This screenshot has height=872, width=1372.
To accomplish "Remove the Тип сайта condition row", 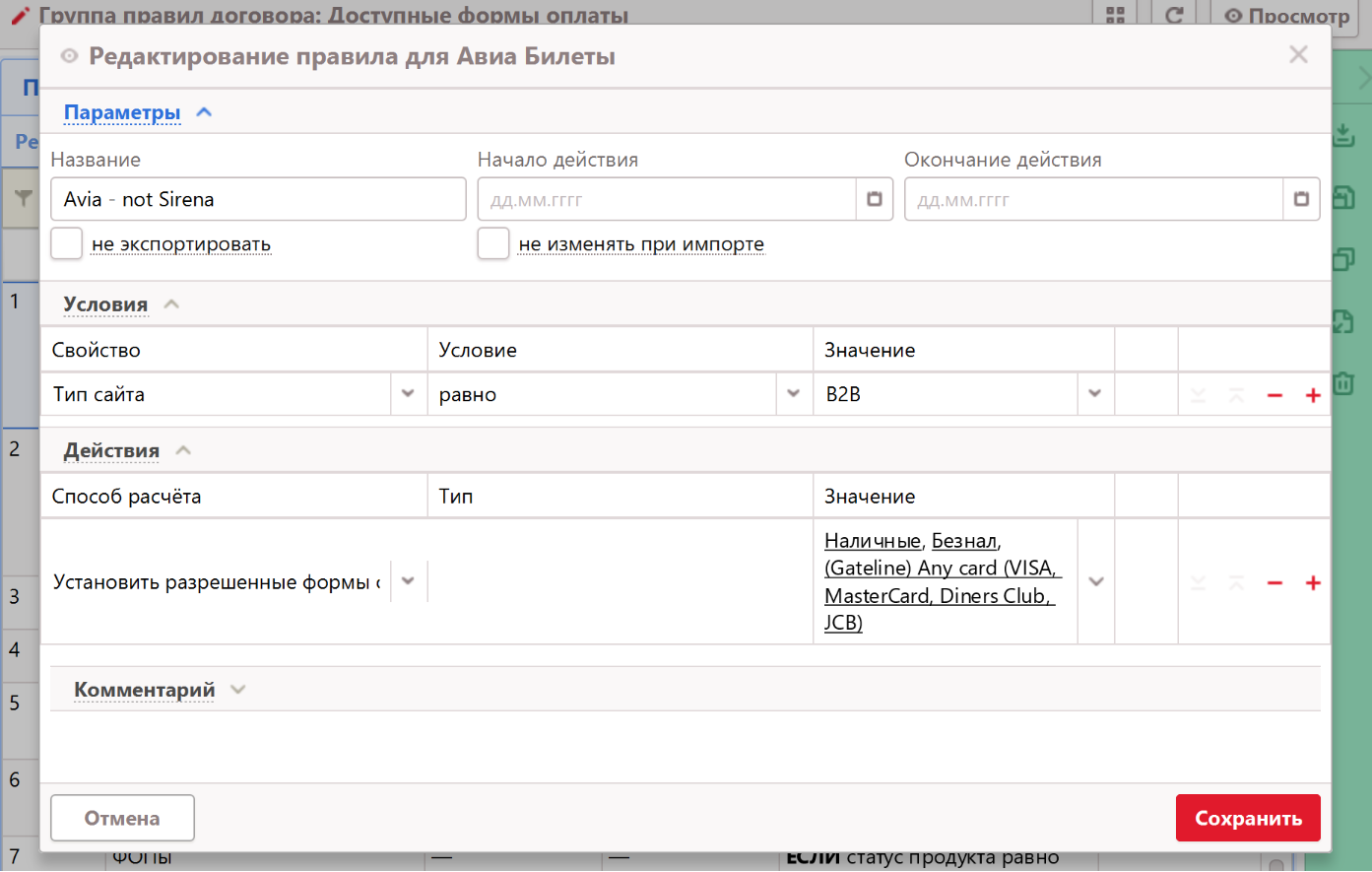I will (1274, 395).
